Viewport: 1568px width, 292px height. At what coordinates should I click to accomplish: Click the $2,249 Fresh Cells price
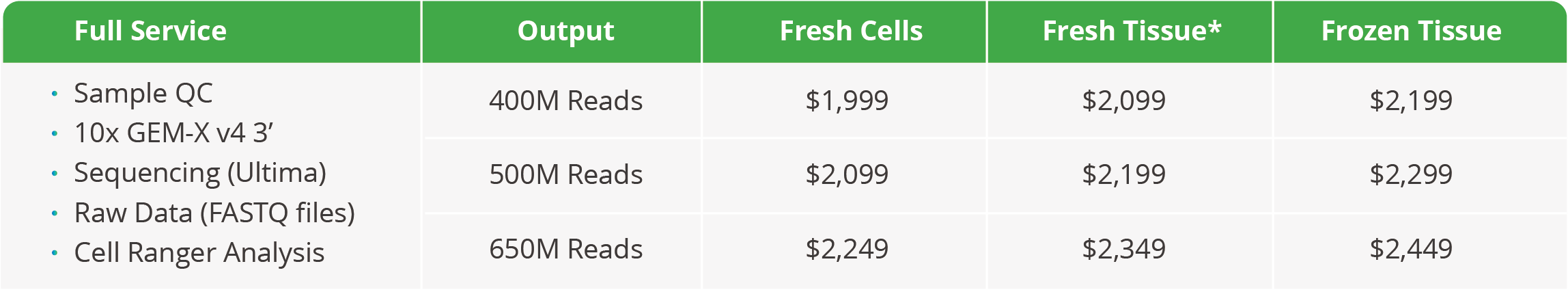tap(847, 250)
